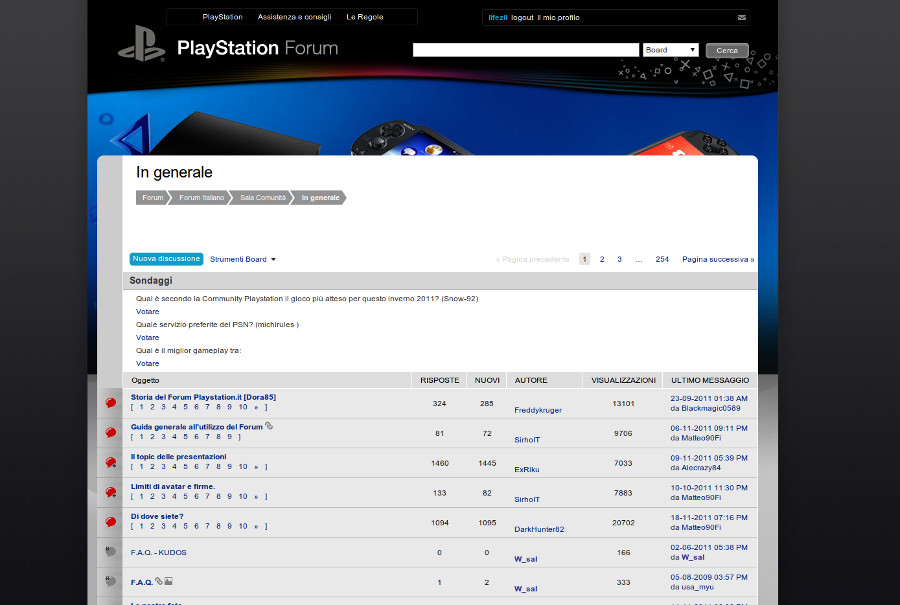Click the PlayStation logo icon
Viewport: 900px width, 605px height.
[x=141, y=44]
